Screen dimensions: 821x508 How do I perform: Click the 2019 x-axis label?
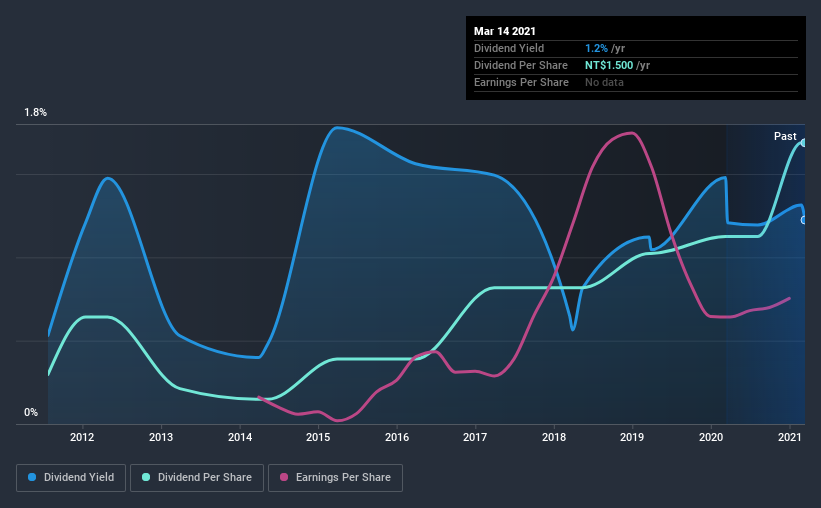[633, 437]
